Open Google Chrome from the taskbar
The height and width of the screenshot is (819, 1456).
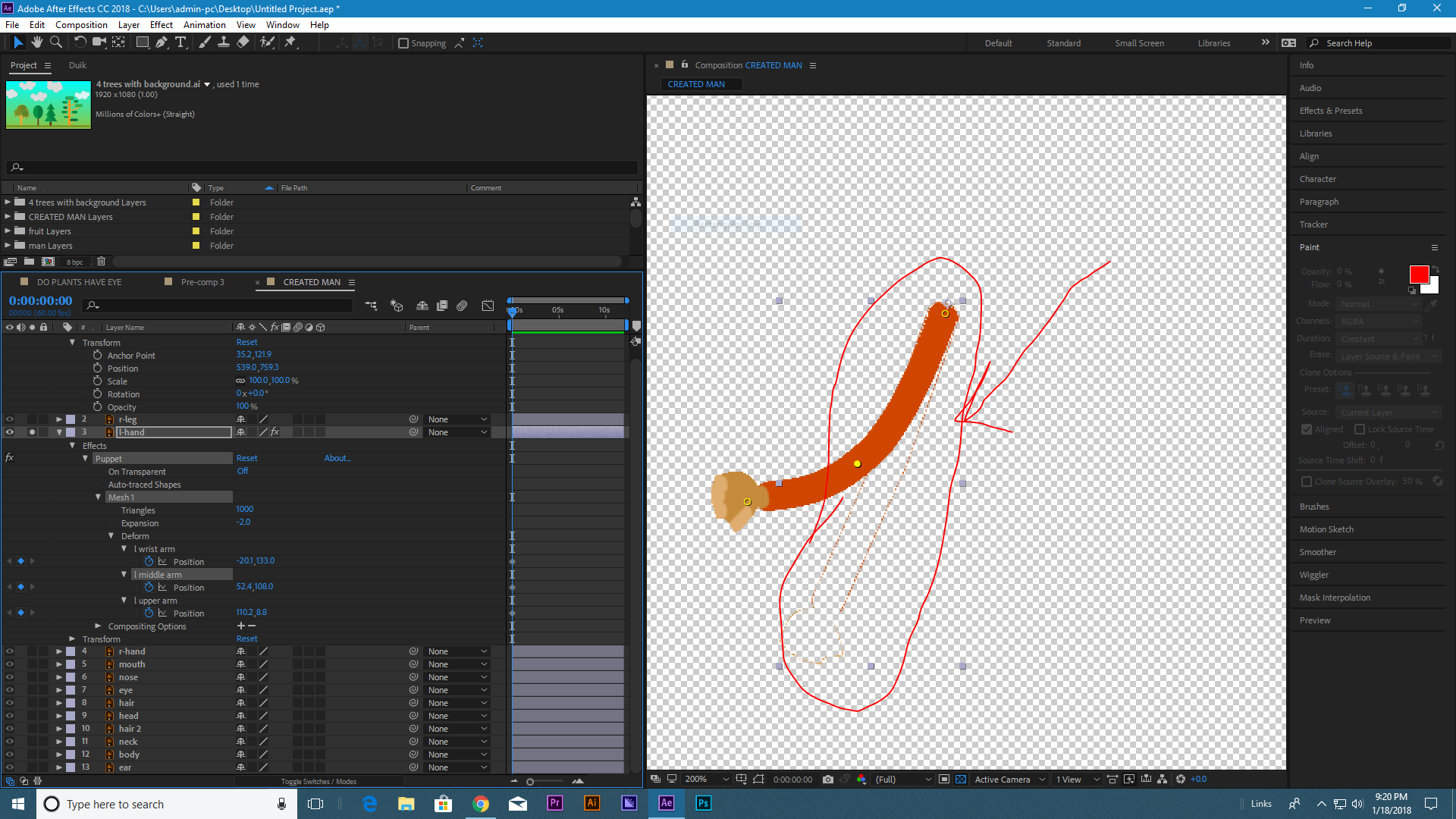481,803
